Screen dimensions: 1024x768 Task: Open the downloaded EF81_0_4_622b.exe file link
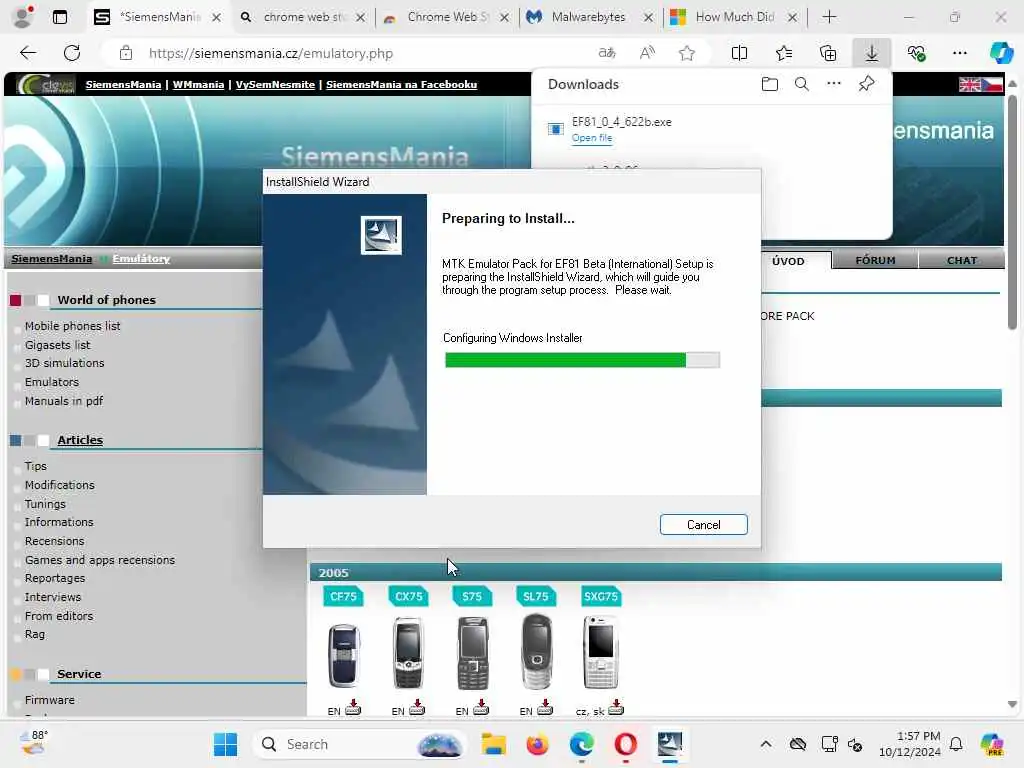(x=592, y=138)
